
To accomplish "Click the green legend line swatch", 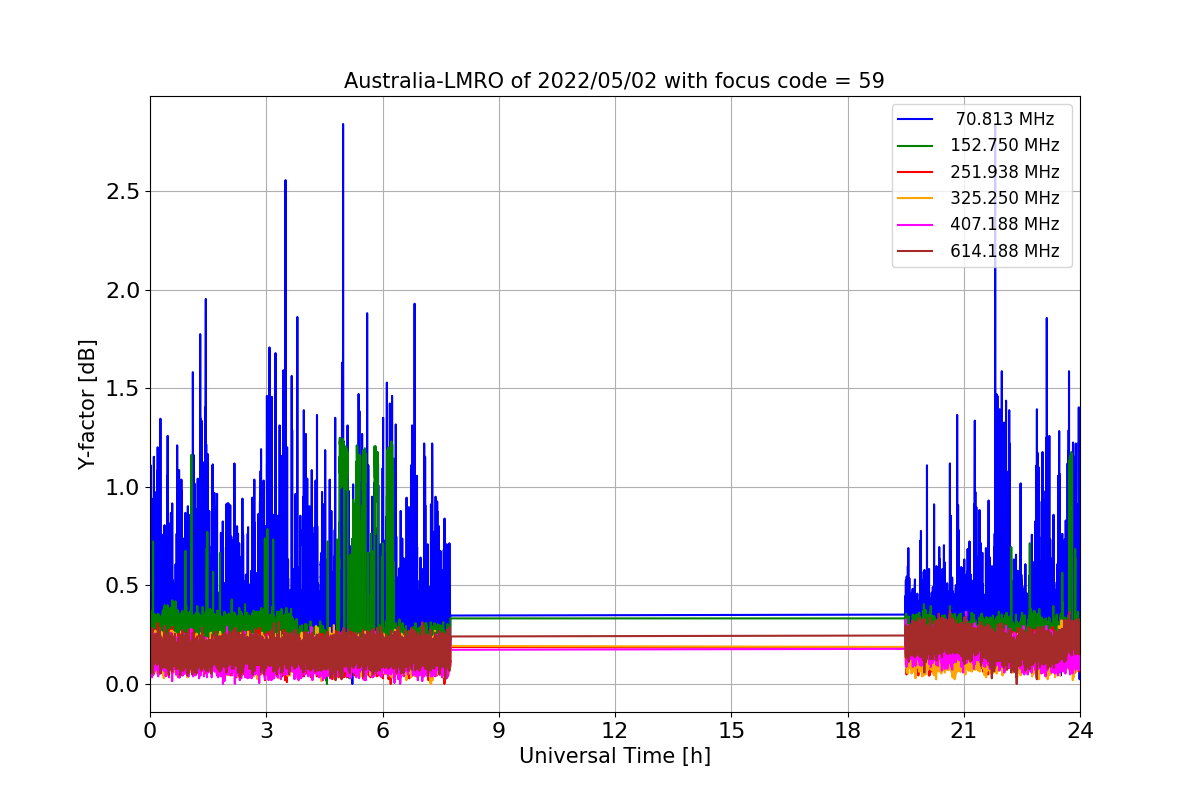I will tap(916, 146).
